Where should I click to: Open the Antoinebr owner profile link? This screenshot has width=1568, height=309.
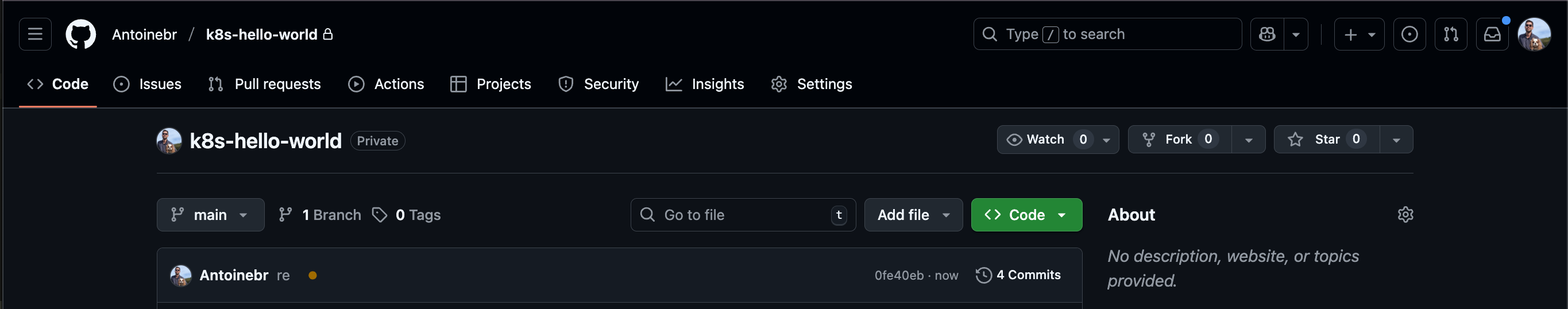pyautogui.click(x=144, y=34)
